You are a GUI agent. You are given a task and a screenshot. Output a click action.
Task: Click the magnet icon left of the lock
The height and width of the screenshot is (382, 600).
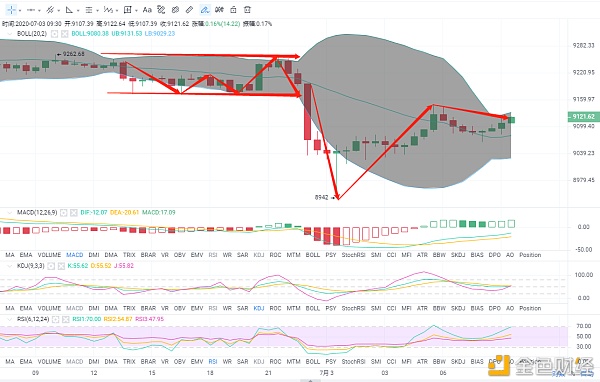click(219, 10)
